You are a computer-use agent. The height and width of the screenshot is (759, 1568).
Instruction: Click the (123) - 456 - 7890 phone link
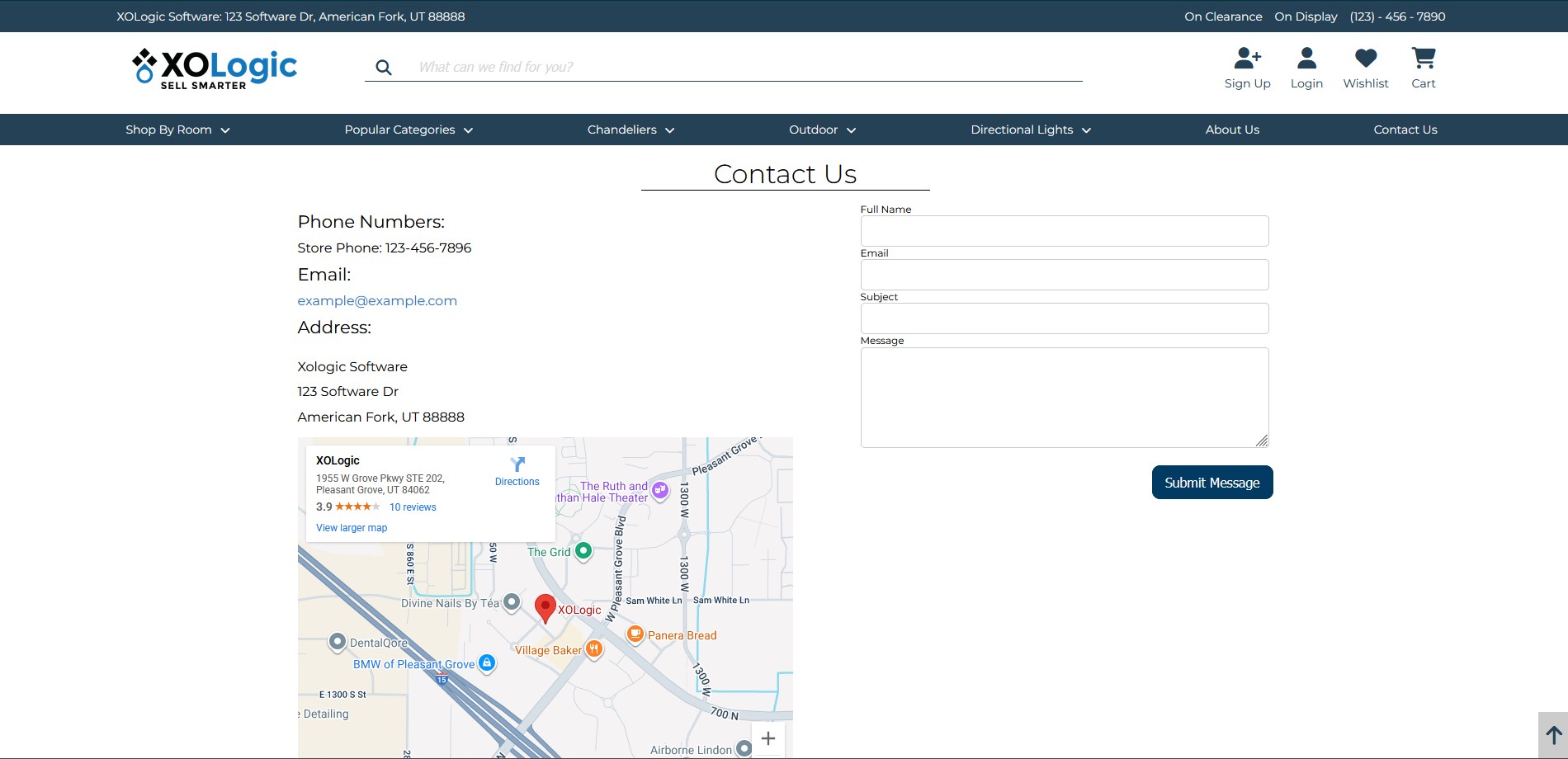coord(1397,16)
